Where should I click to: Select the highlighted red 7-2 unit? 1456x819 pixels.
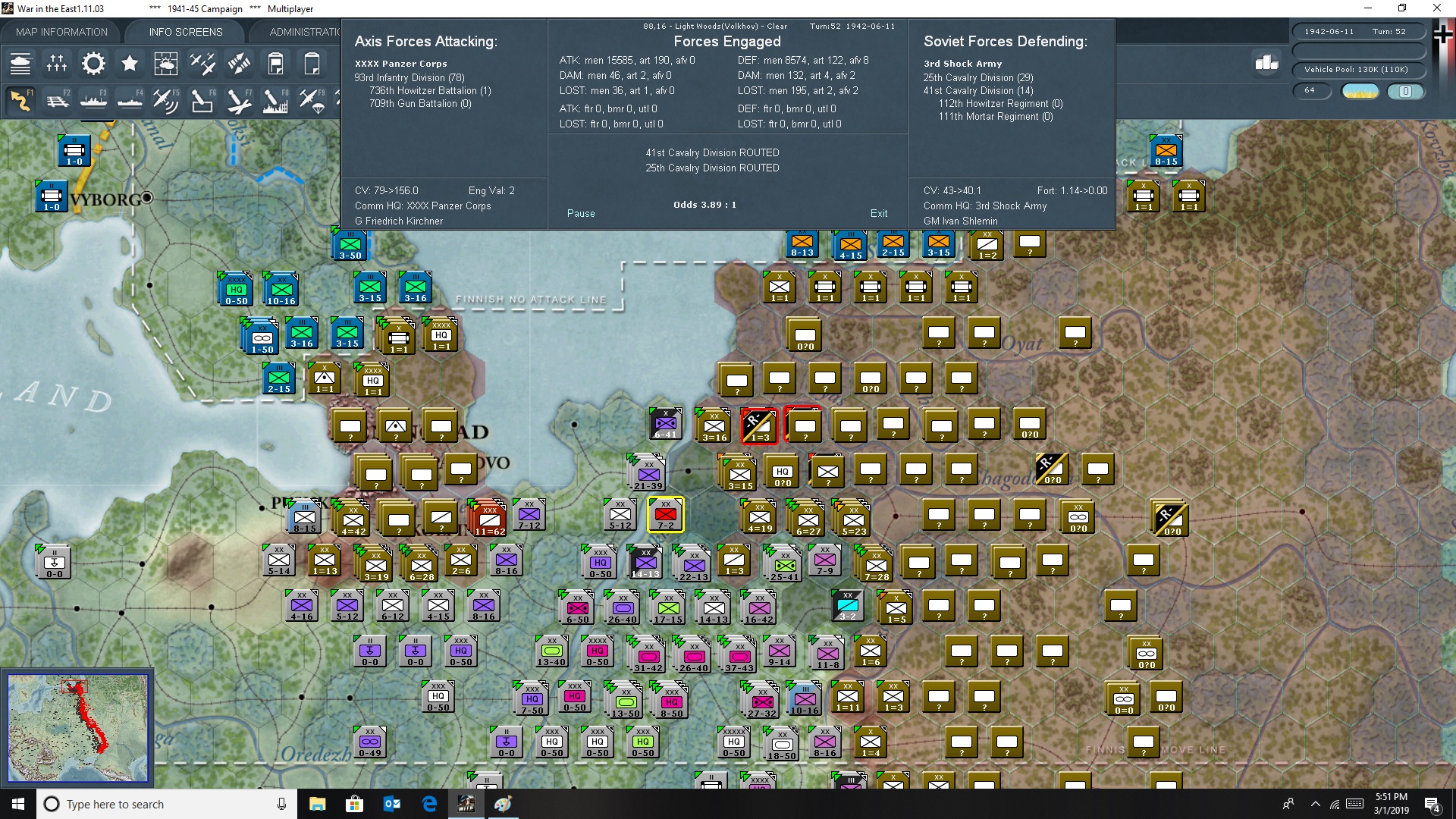point(666,515)
